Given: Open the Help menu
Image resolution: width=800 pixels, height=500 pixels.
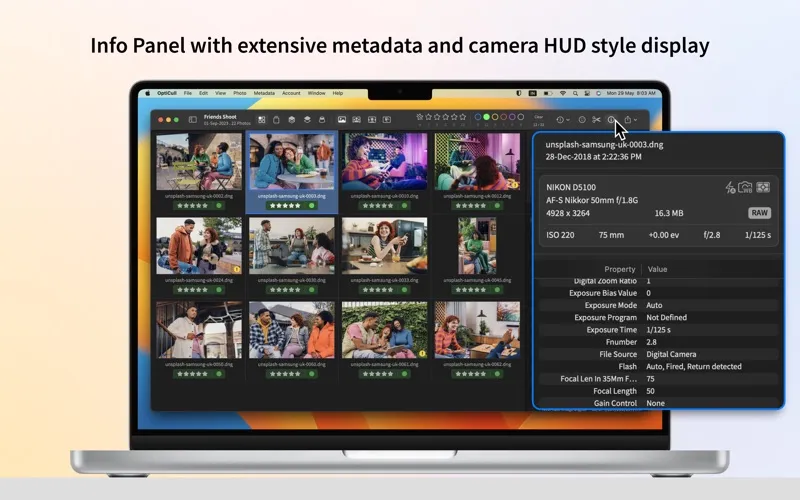Looking at the screenshot, I should (338, 93).
